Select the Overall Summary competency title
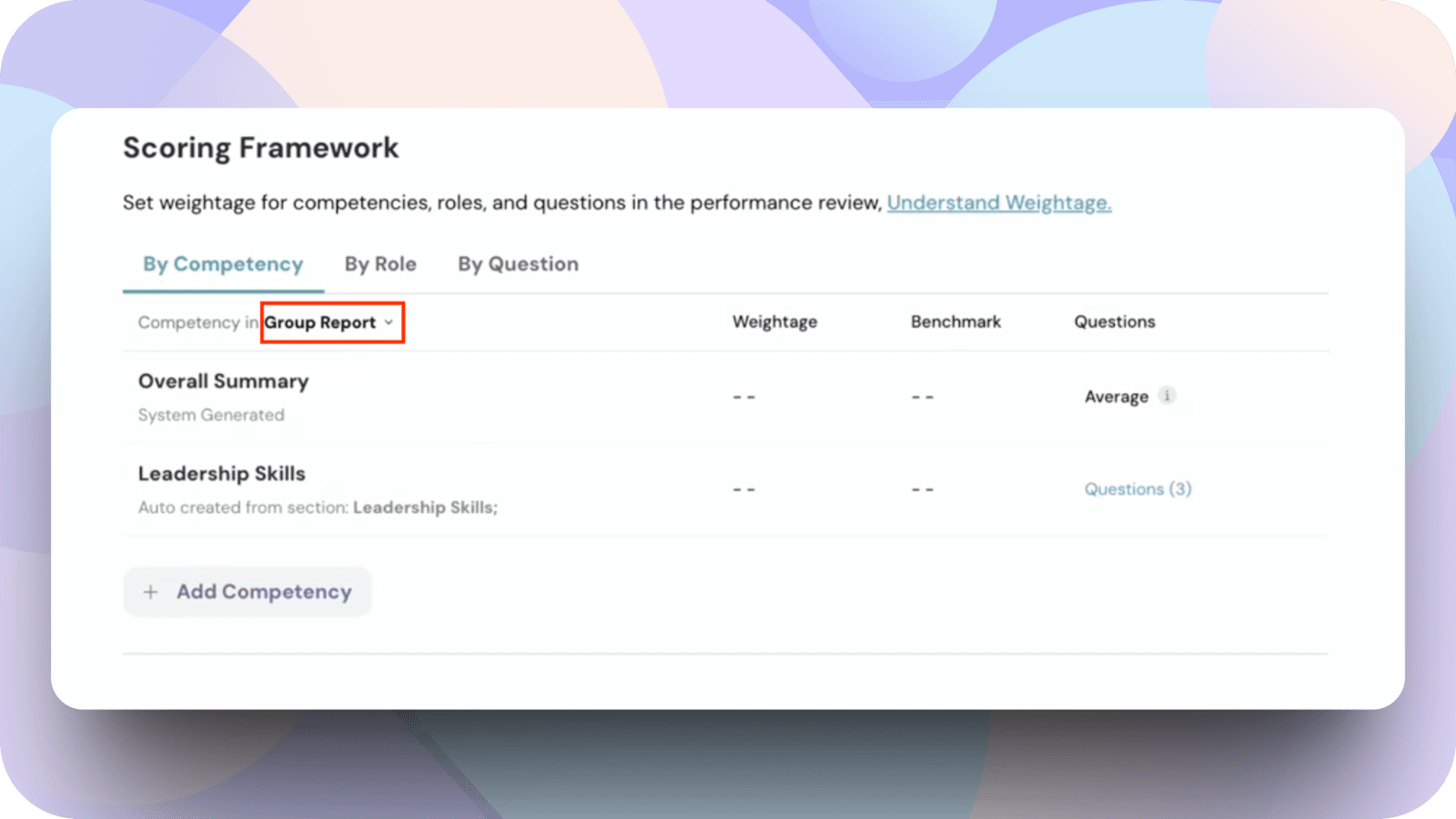 223,381
